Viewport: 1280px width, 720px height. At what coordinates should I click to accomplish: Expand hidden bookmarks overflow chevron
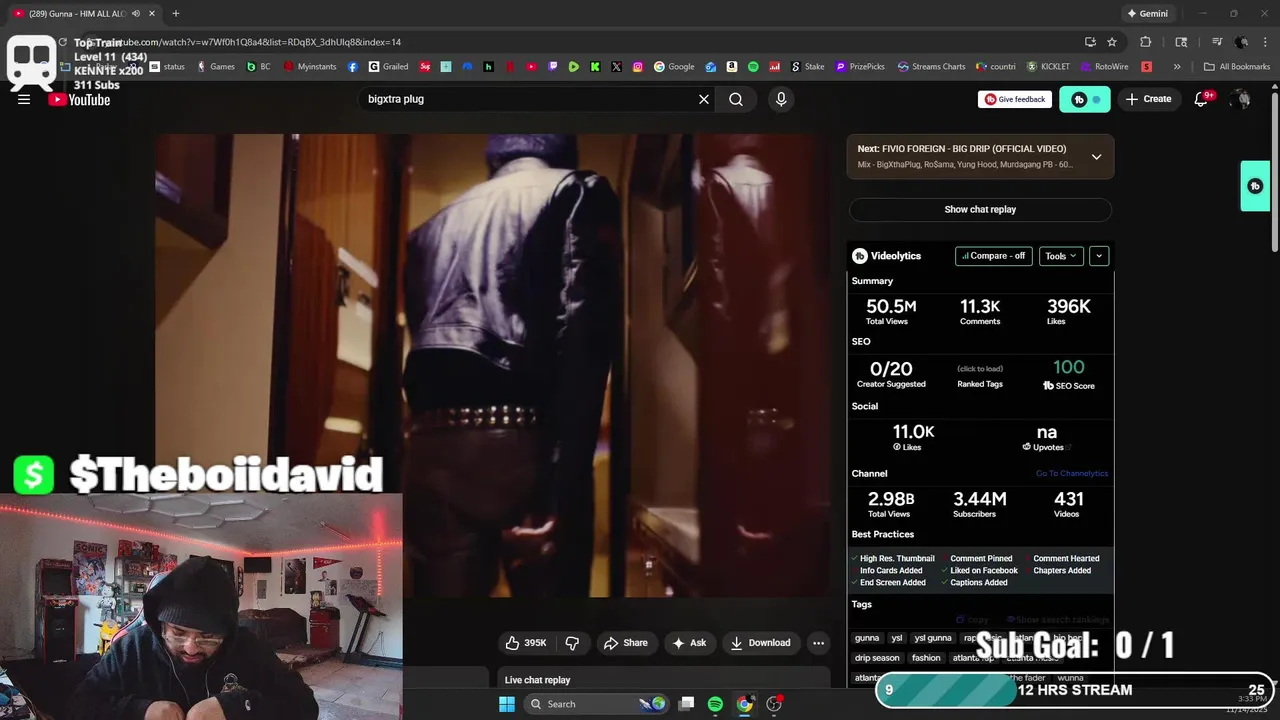pos(1177,67)
